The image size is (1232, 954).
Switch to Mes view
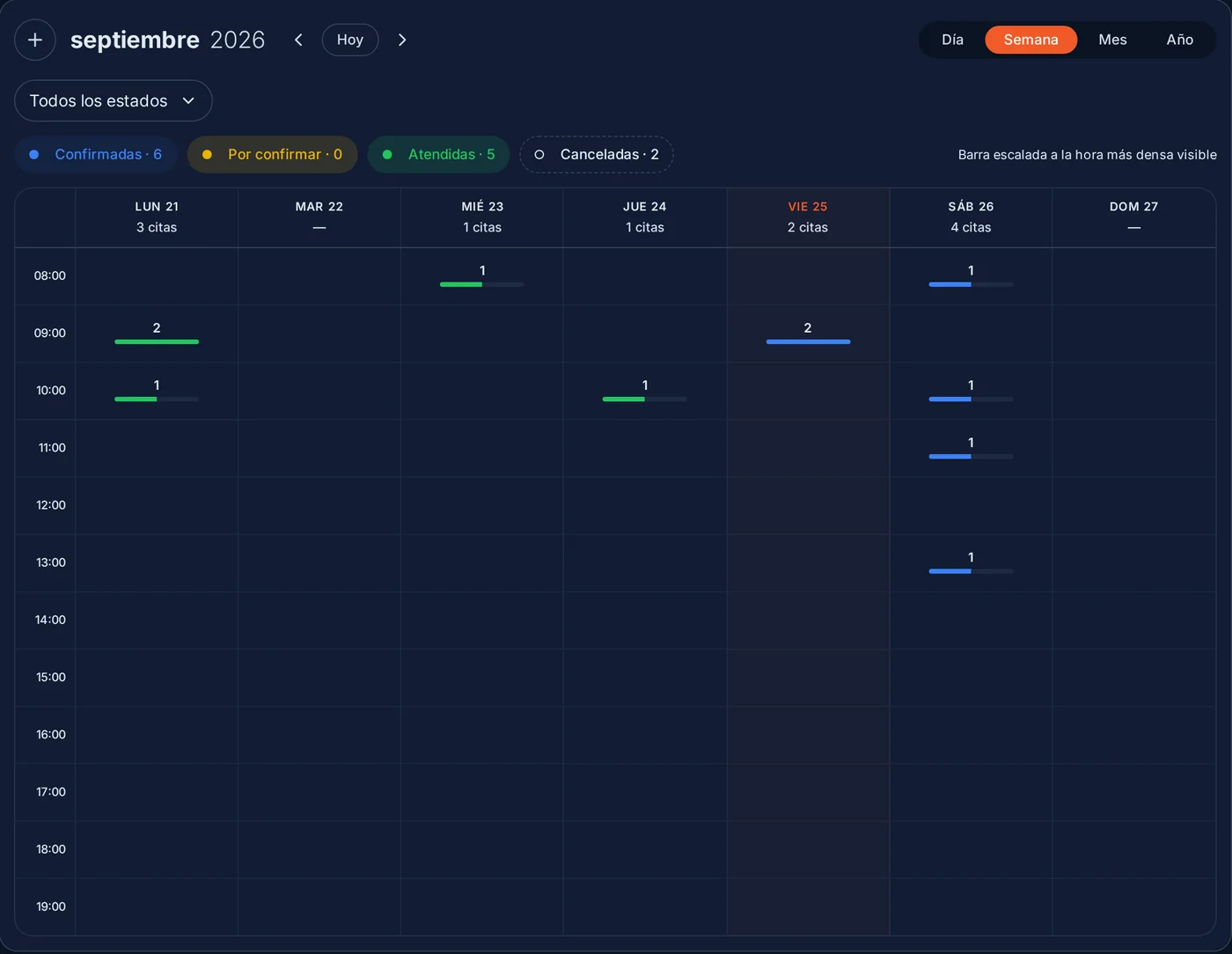pyautogui.click(x=1112, y=40)
